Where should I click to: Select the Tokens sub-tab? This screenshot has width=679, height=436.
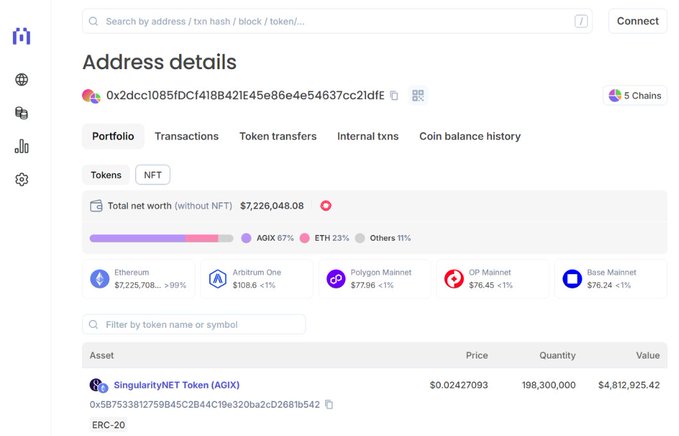point(106,175)
